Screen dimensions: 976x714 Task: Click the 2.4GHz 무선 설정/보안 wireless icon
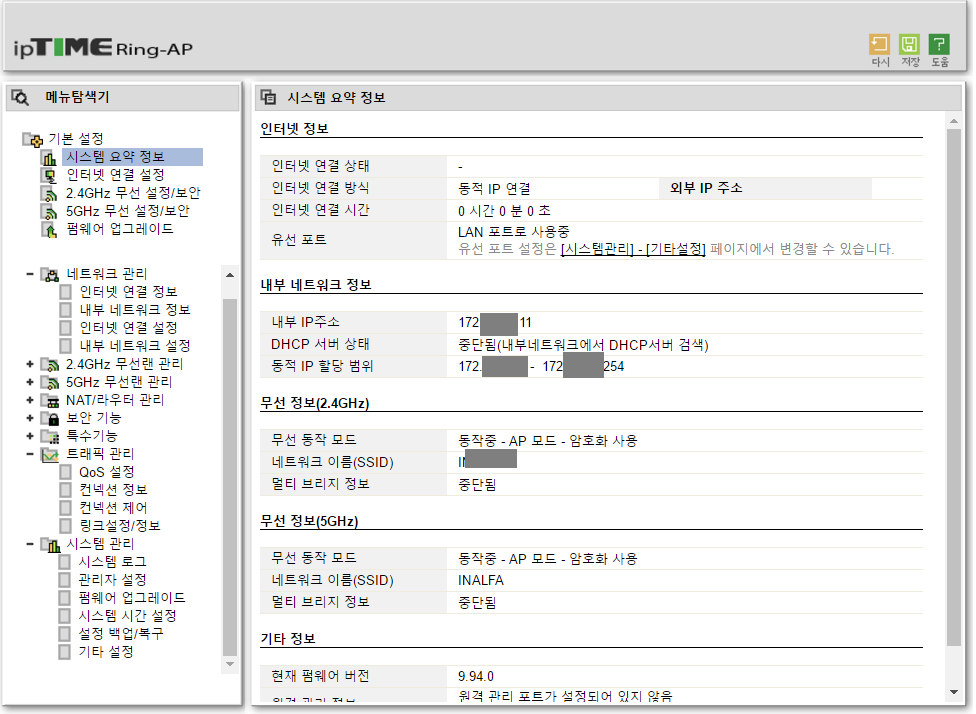(49, 194)
